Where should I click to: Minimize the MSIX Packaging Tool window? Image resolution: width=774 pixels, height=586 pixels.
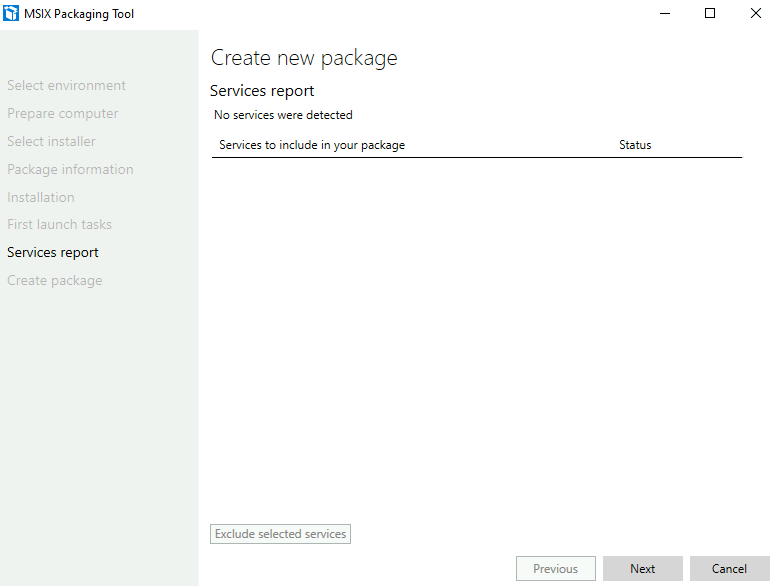pyautogui.click(x=665, y=13)
